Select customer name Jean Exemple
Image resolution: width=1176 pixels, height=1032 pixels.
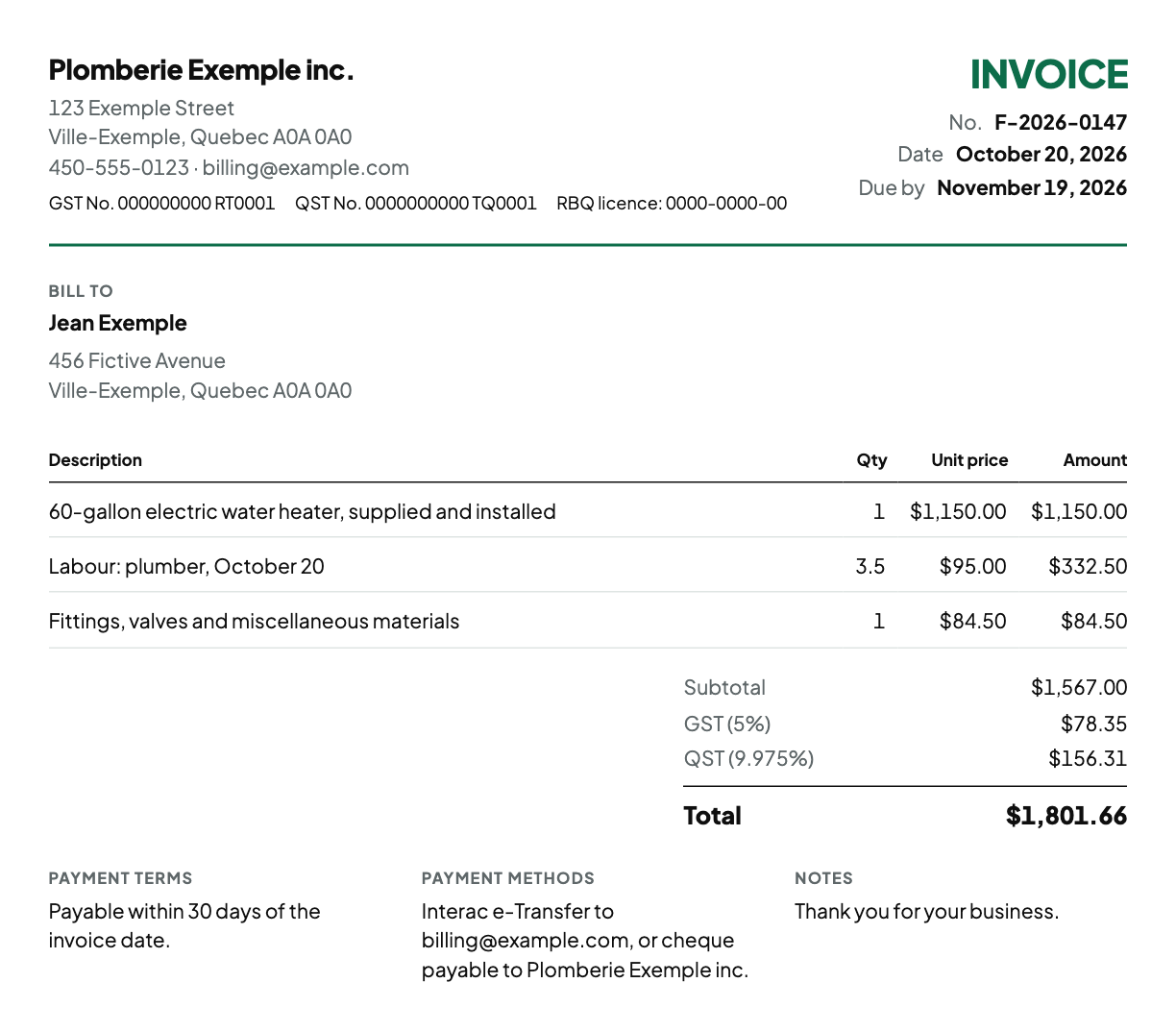tap(118, 323)
